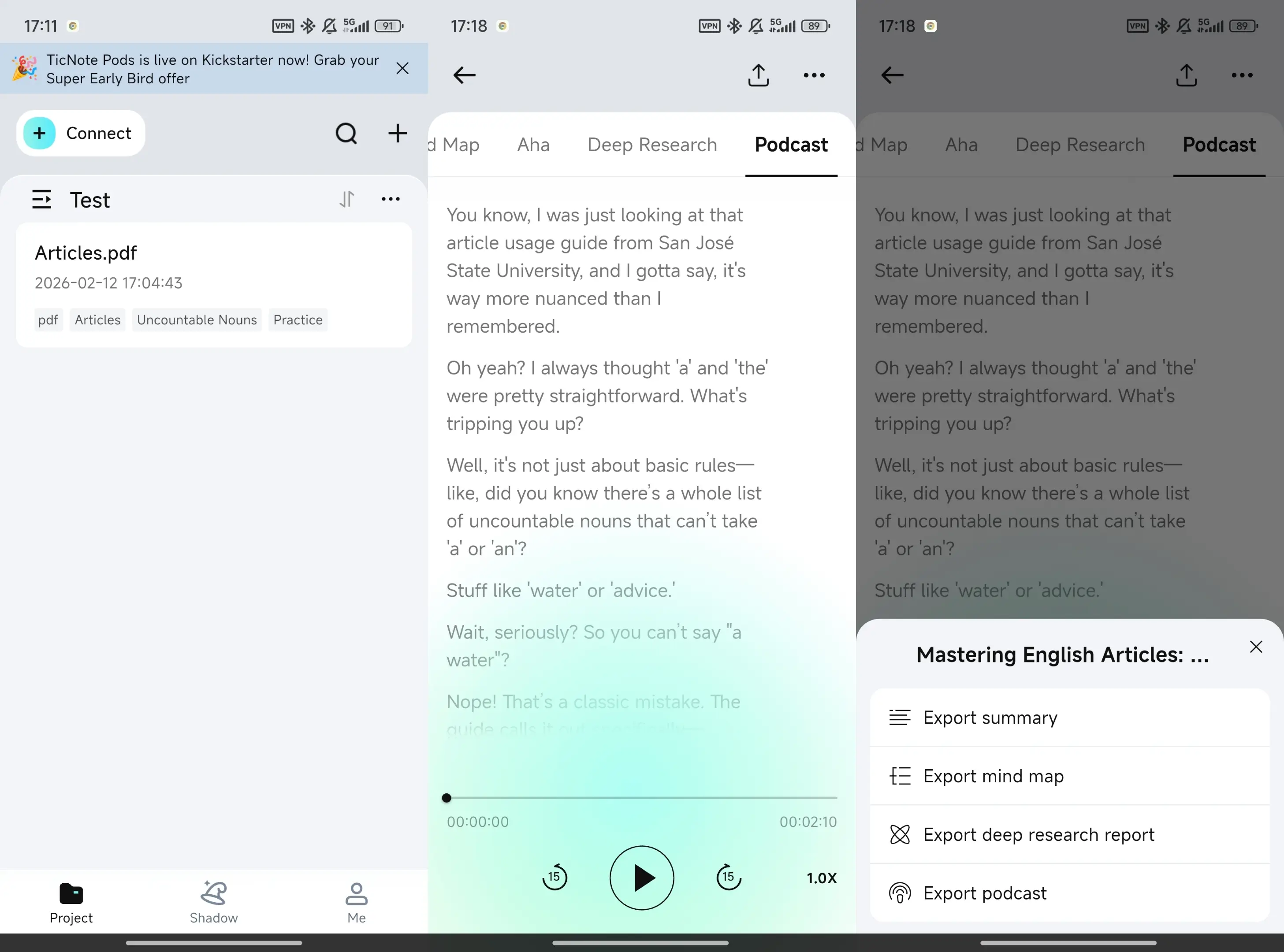The image size is (1284, 952).
Task: Open the more menu for the Test project
Action: click(x=391, y=199)
